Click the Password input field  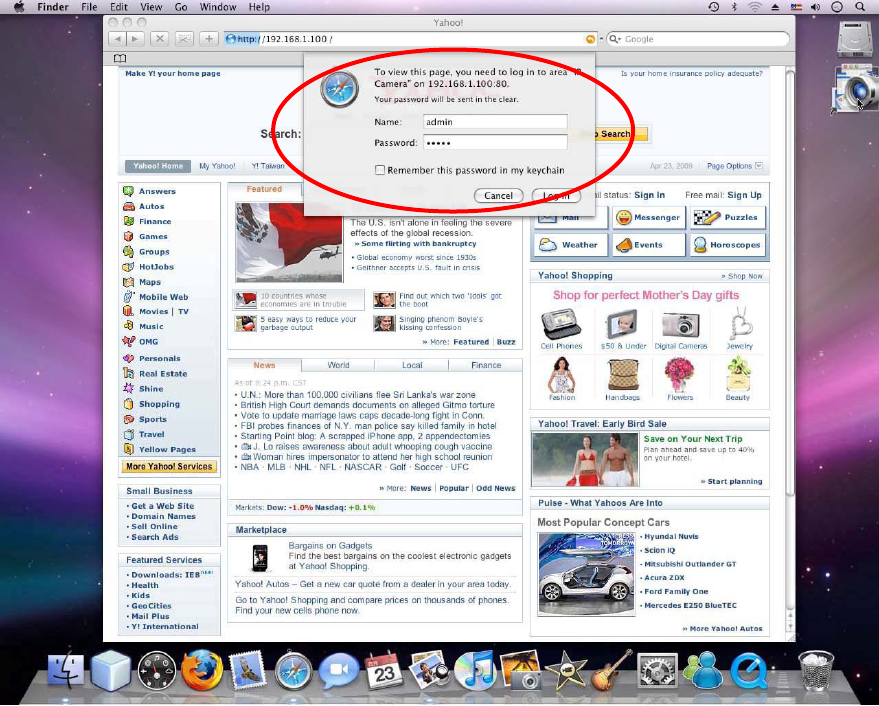pos(495,142)
